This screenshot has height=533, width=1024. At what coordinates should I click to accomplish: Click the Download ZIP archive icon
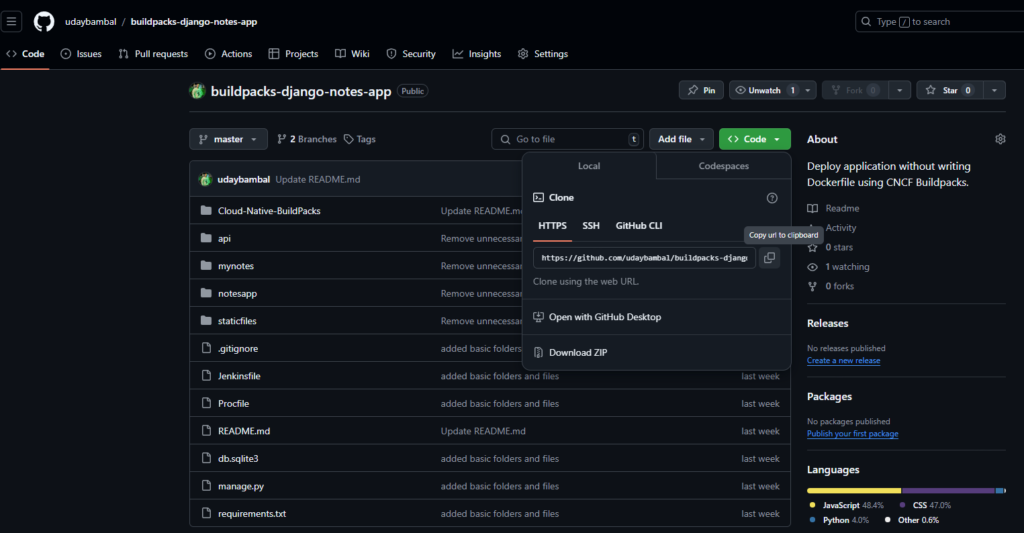point(538,353)
